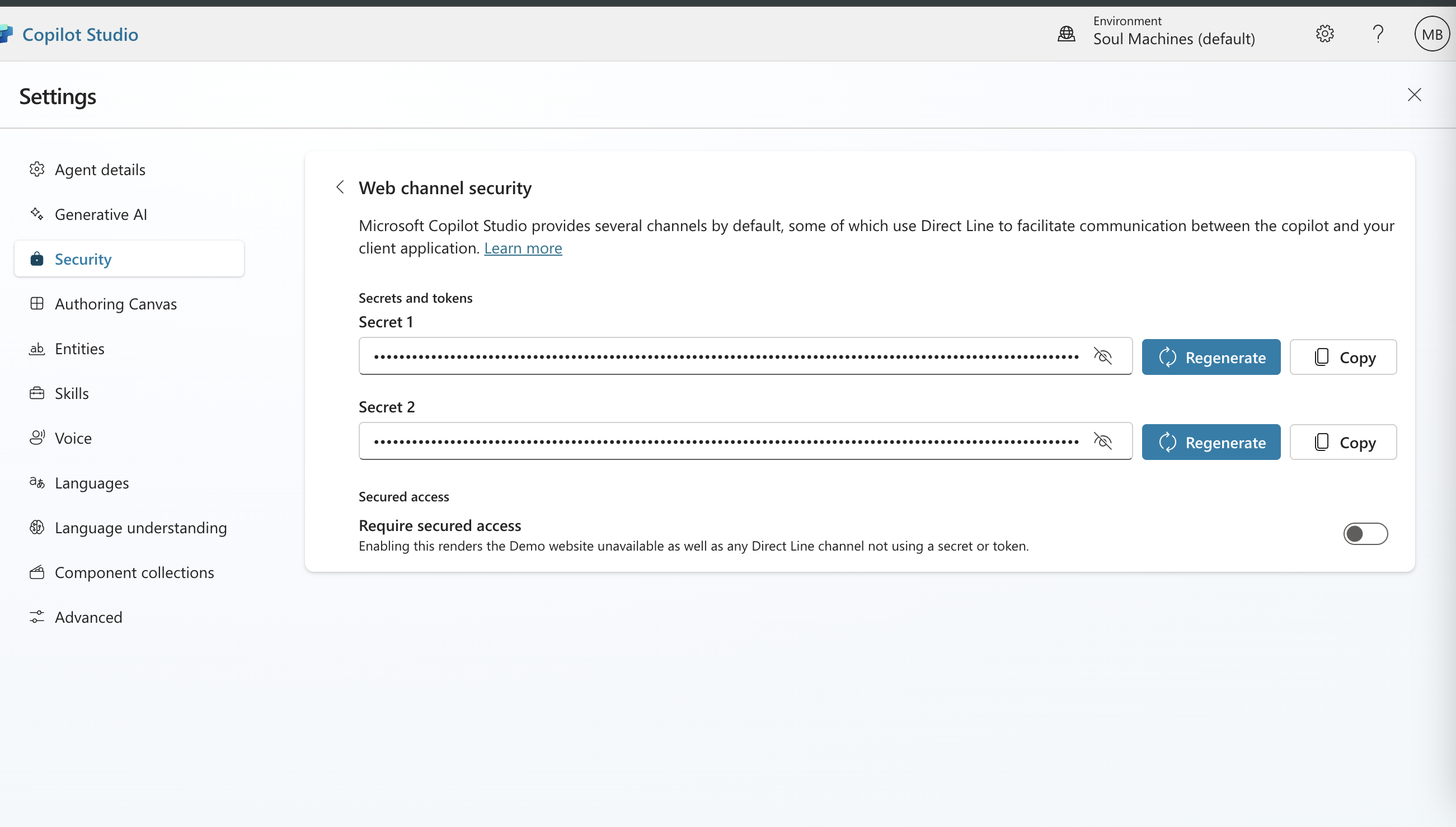Regenerate Secret 1
Viewport: 1456px width, 827px height.
1211,358
